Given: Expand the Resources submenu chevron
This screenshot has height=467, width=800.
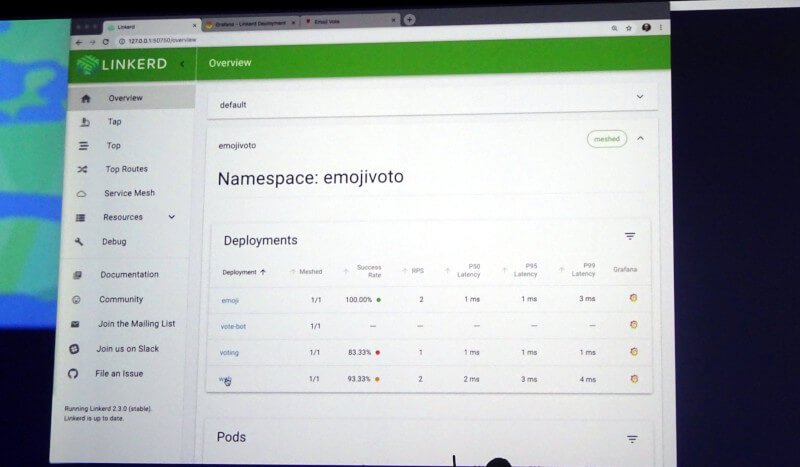Looking at the screenshot, I should click(x=171, y=217).
